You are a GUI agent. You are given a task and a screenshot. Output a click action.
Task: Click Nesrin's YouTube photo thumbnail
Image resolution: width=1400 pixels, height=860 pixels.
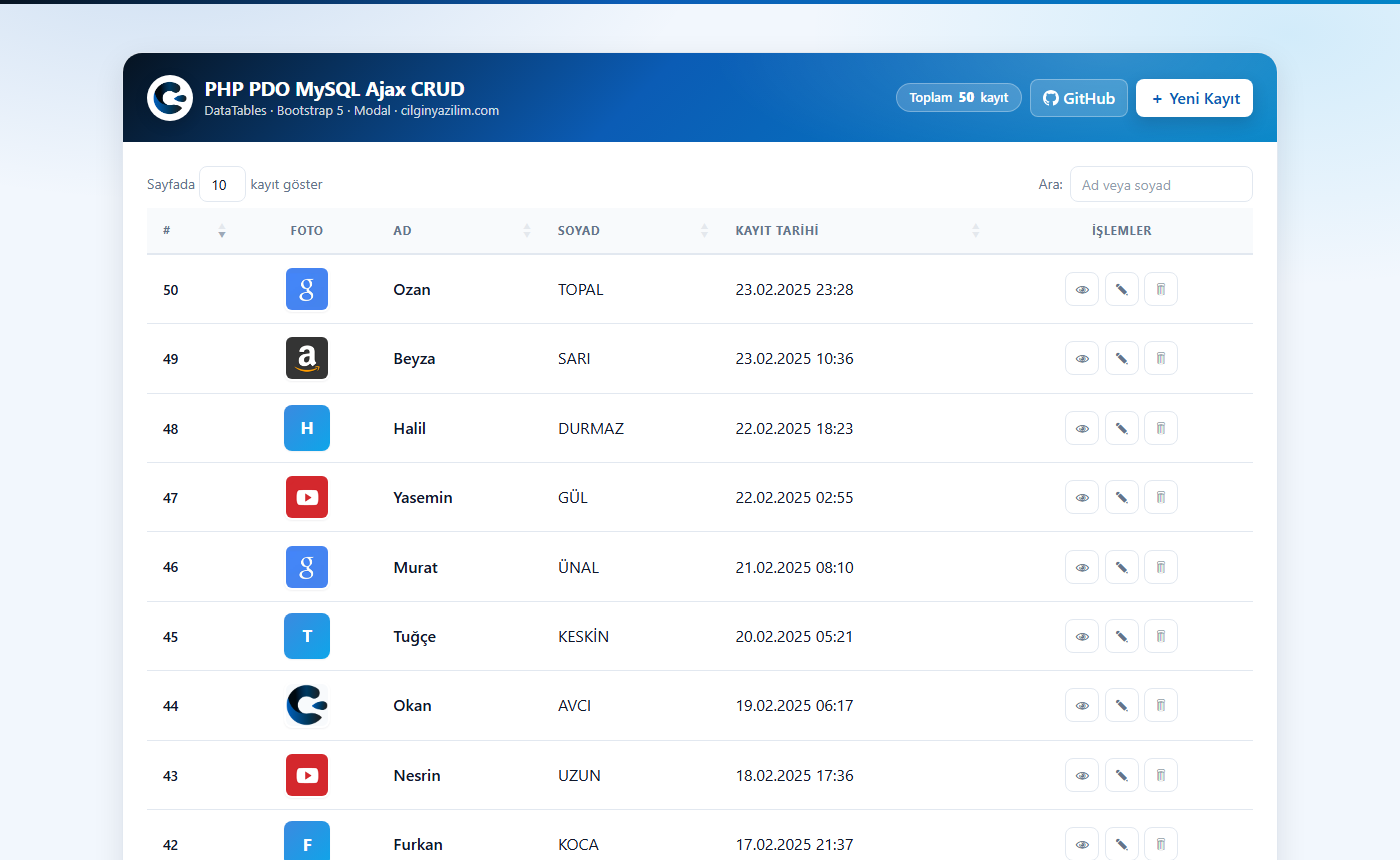pos(307,775)
